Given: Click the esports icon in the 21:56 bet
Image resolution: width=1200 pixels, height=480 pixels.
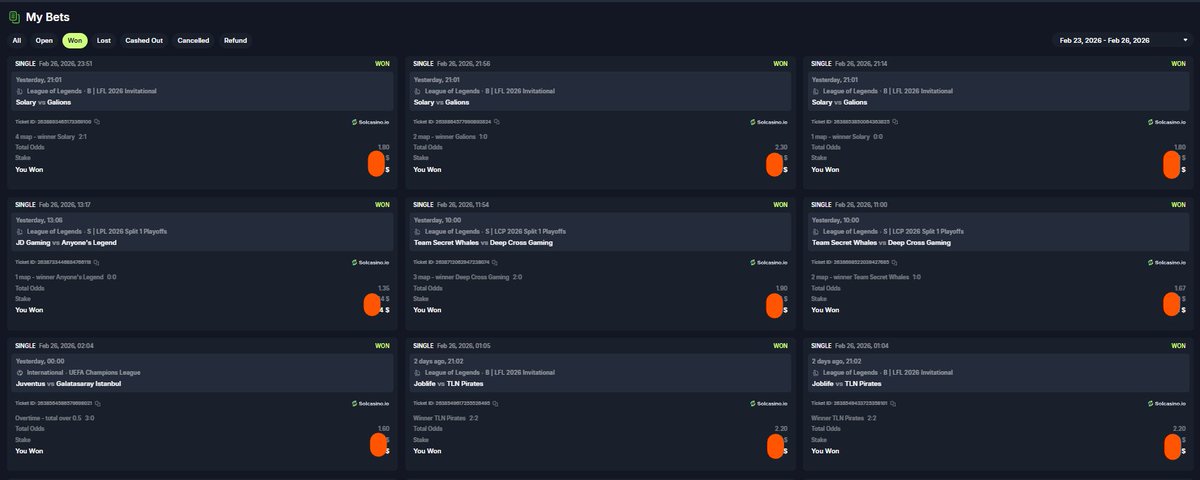Looking at the screenshot, I should tap(417, 91).
